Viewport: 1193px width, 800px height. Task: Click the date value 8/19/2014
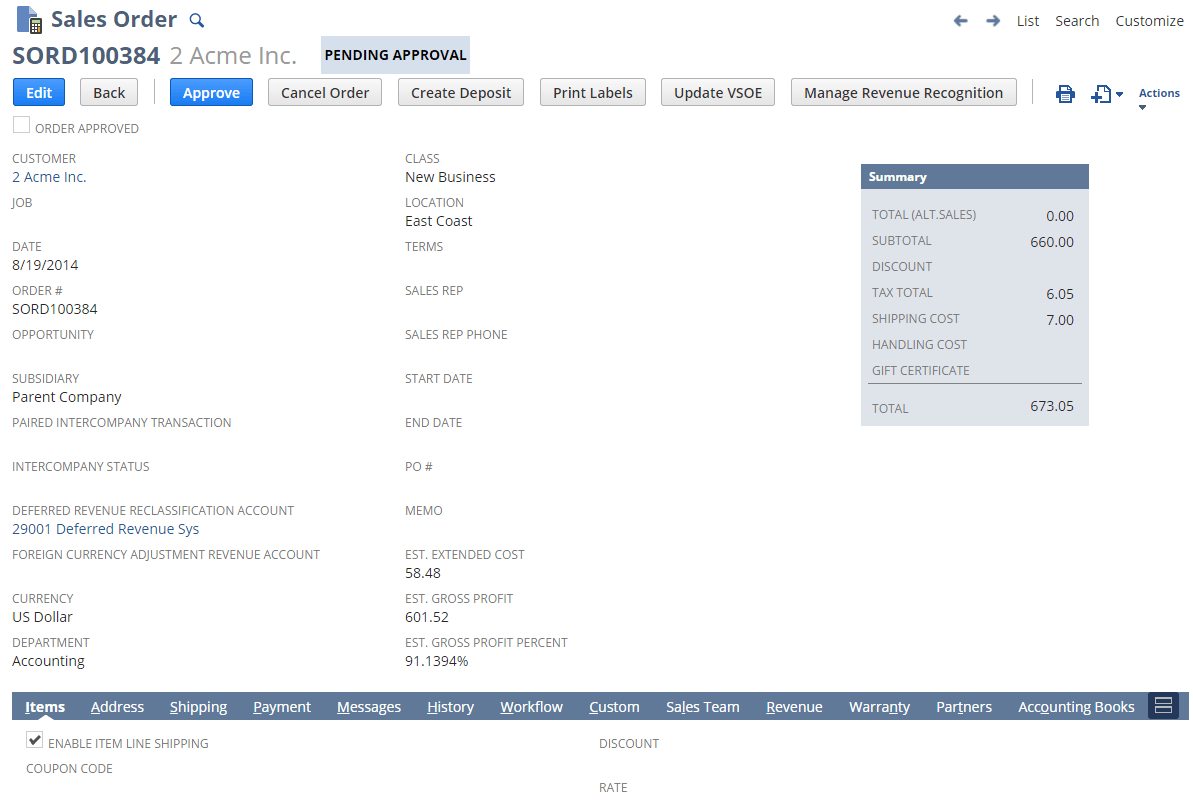[x=45, y=265]
